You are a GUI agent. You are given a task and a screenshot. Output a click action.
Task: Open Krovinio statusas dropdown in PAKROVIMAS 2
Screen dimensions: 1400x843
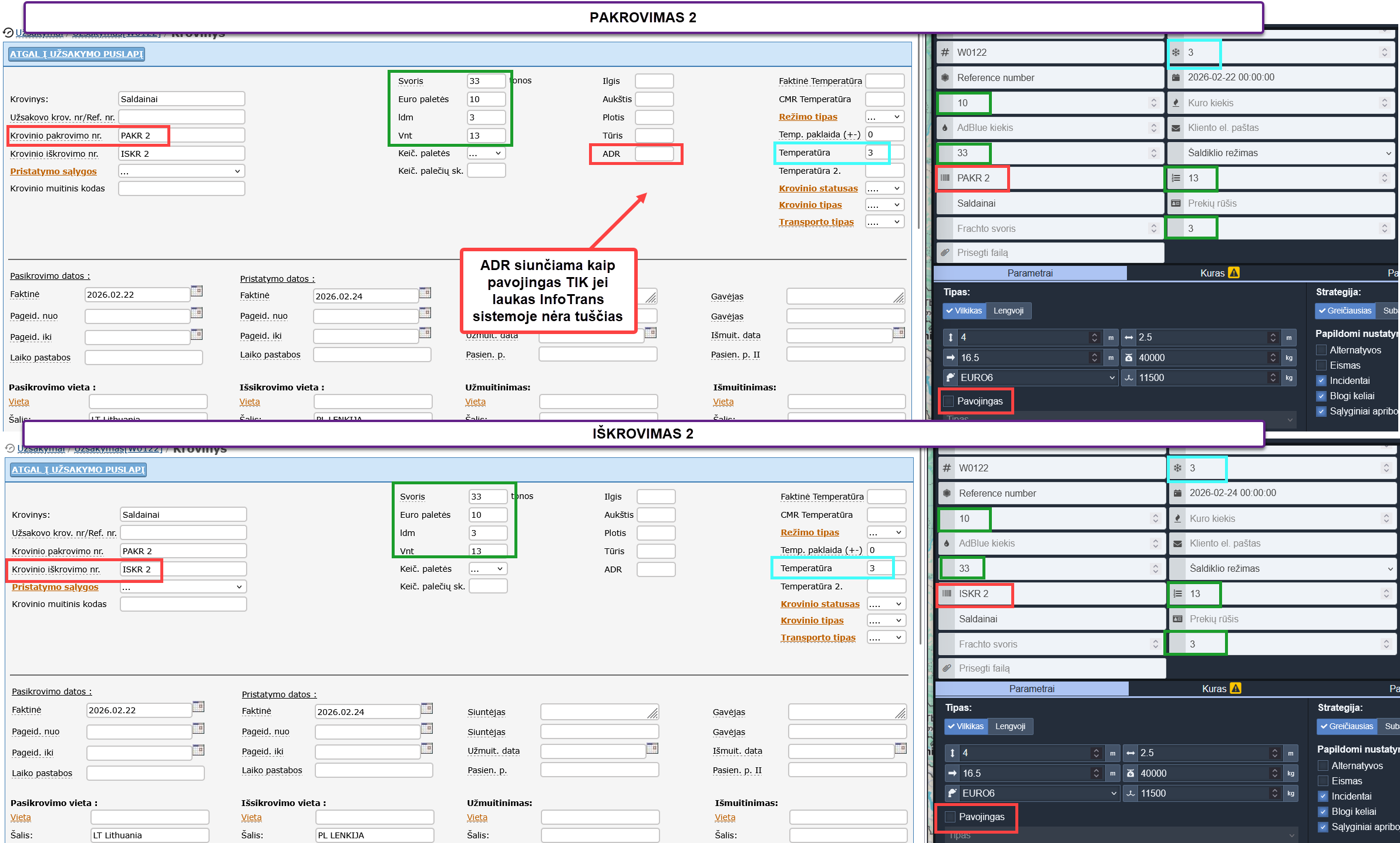coord(884,188)
